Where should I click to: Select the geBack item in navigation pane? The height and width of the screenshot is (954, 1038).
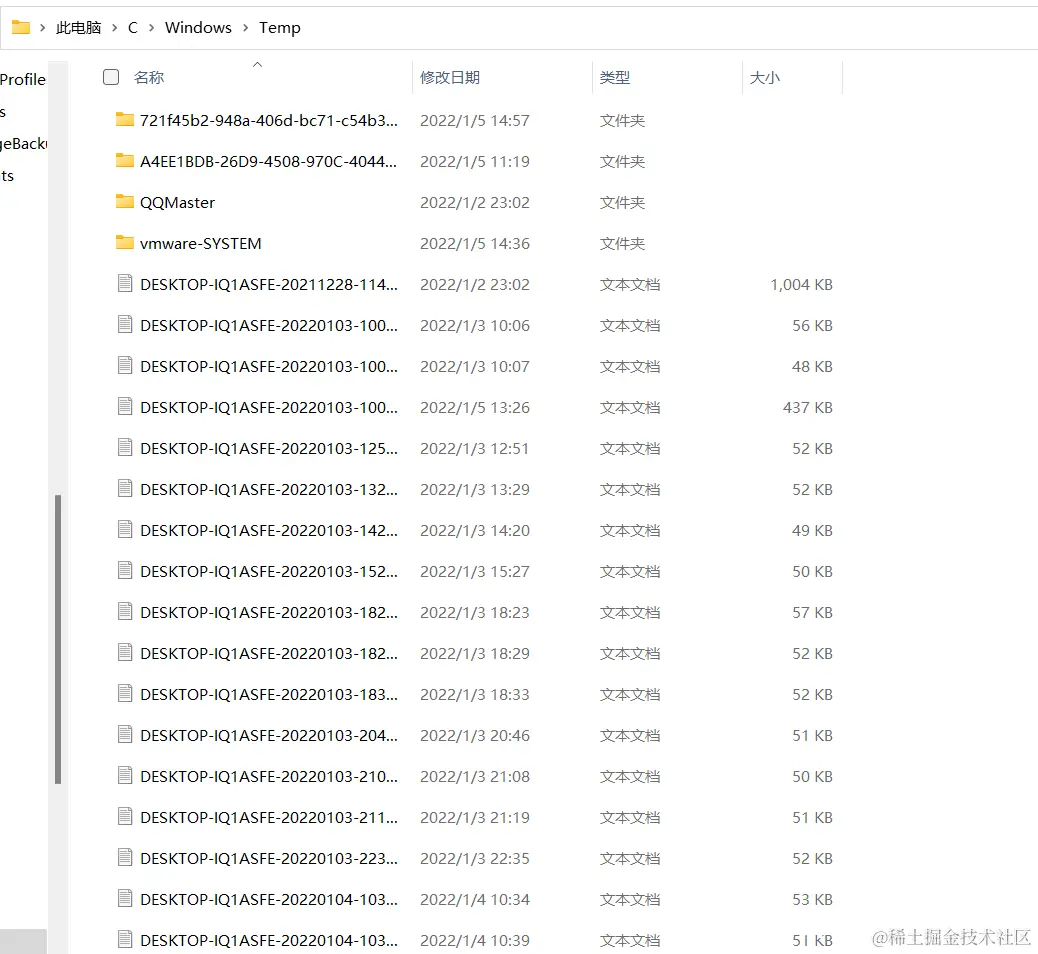23,144
